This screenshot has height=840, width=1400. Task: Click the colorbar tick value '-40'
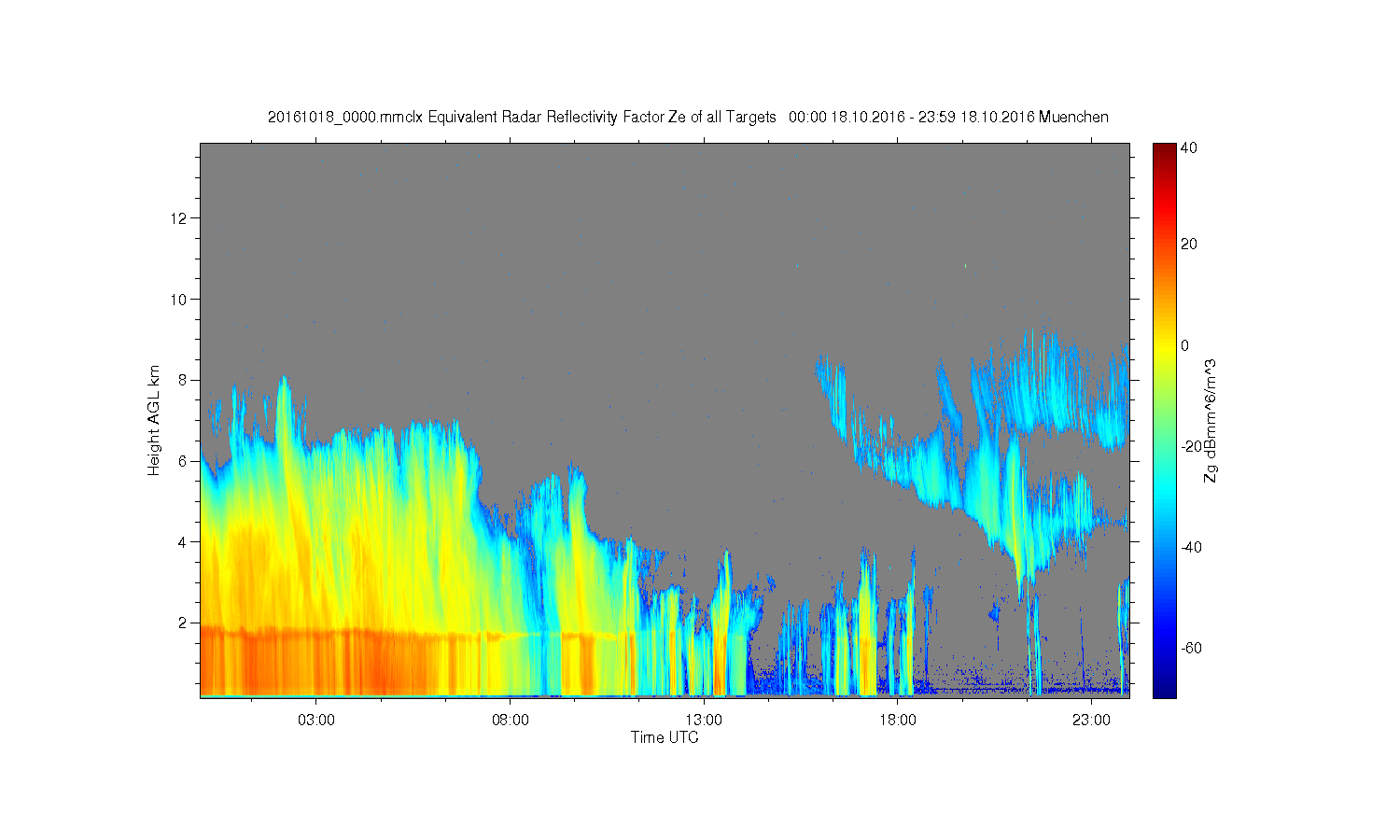(x=1192, y=547)
